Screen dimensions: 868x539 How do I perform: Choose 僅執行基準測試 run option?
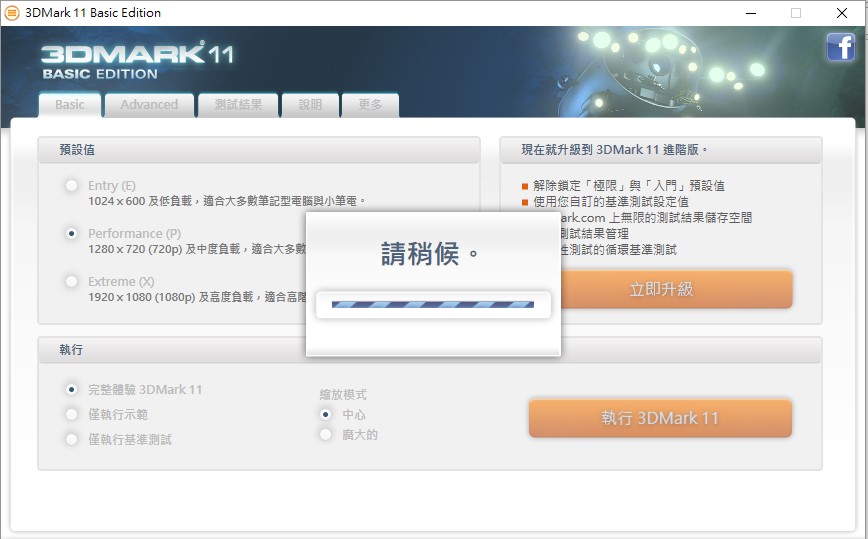71,439
